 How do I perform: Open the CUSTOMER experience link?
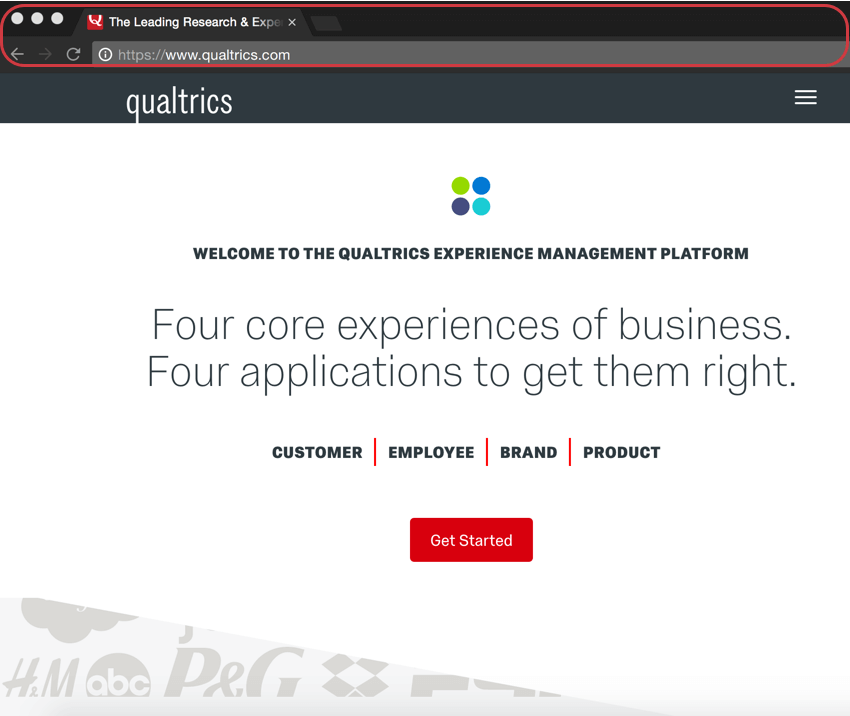click(317, 453)
